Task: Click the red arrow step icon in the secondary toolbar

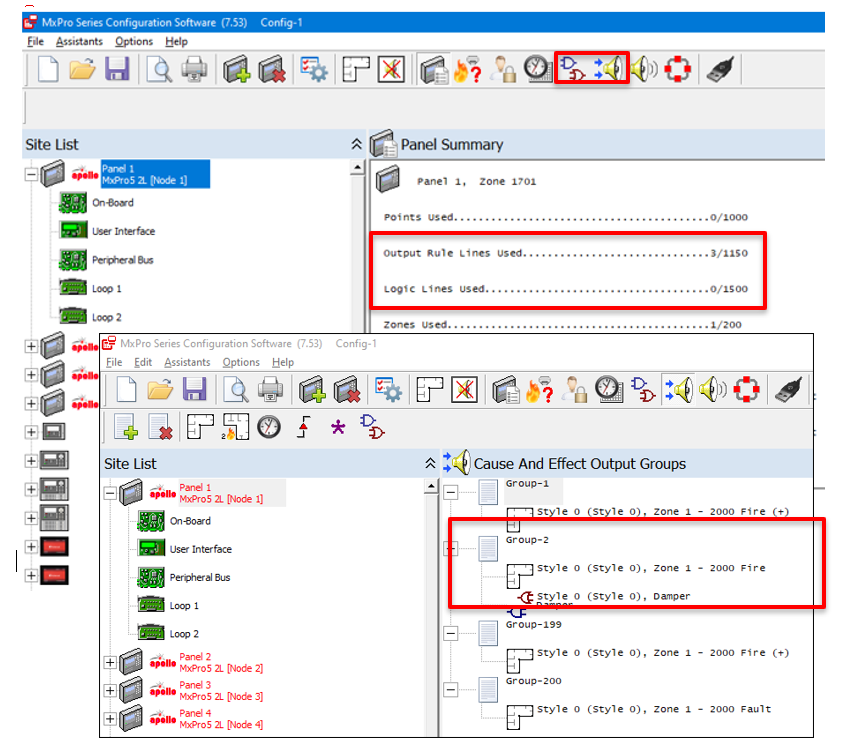Action: (304, 427)
